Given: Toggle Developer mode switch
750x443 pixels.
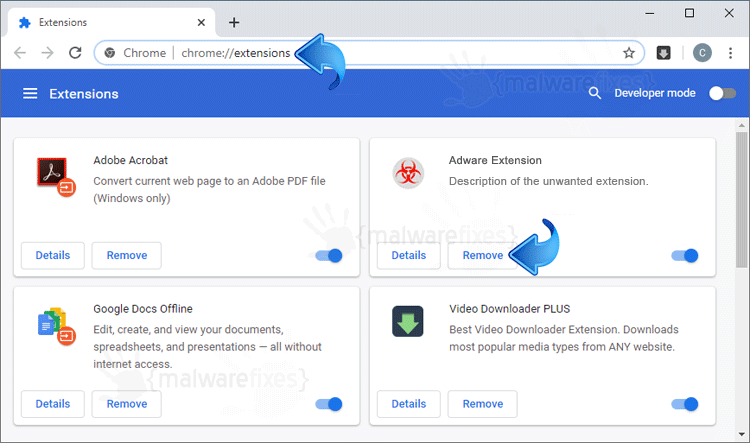Looking at the screenshot, I should tap(722, 93).
